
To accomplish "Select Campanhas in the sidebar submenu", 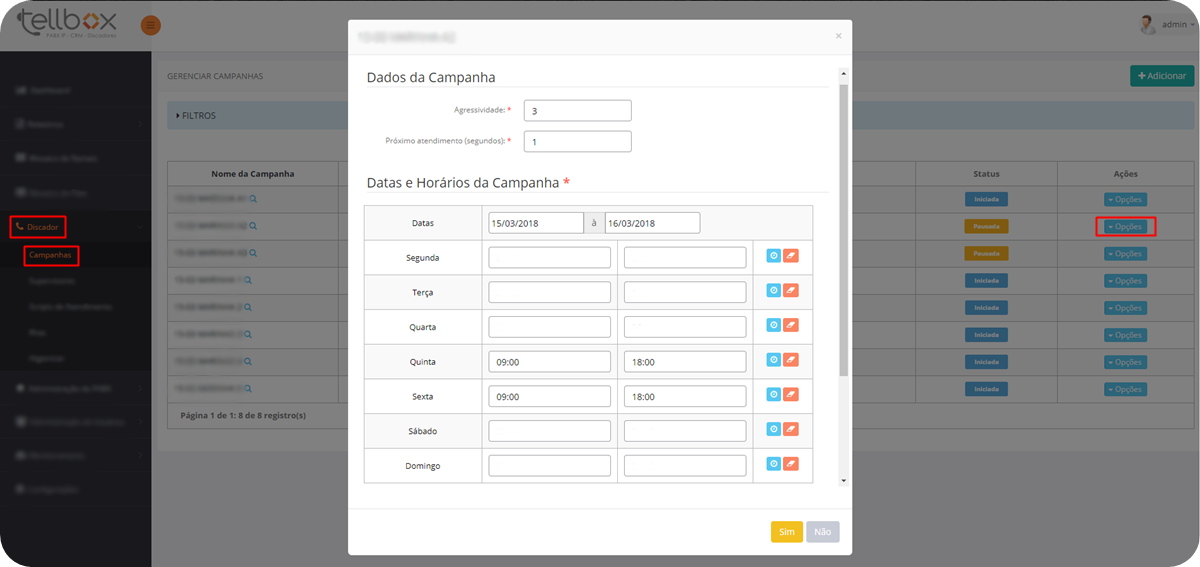I will point(51,256).
